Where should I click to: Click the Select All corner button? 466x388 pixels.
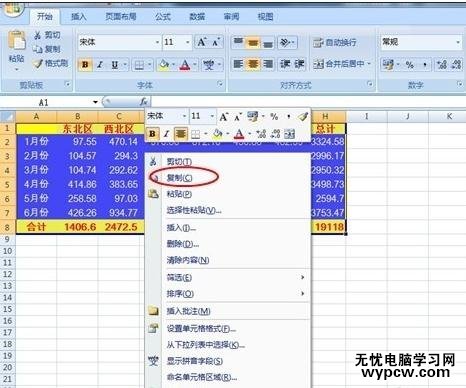tap(8, 117)
